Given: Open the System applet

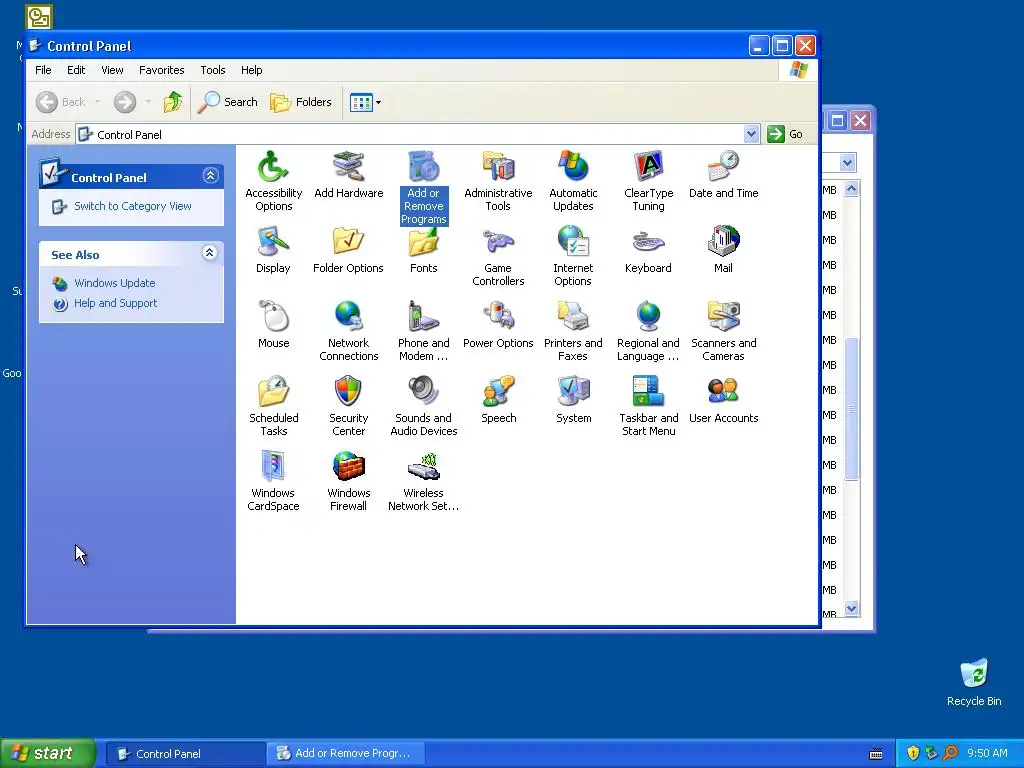Looking at the screenshot, I should click(x=573, y=399).
